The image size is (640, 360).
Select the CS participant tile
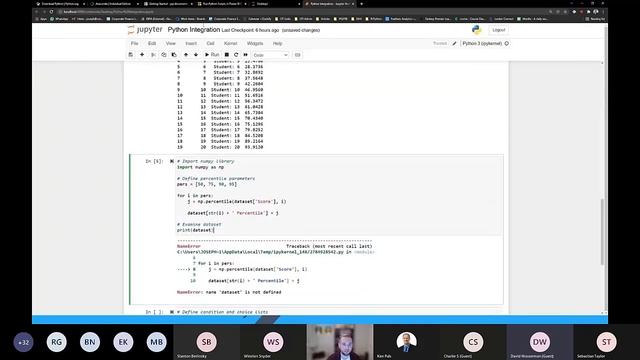tap(473, 342)
